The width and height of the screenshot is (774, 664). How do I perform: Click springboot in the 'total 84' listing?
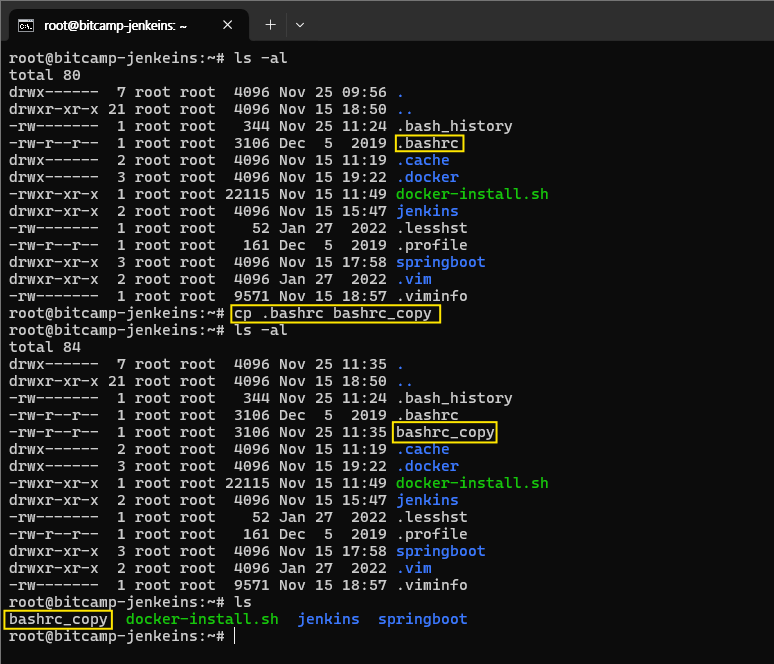pos(441,551)
